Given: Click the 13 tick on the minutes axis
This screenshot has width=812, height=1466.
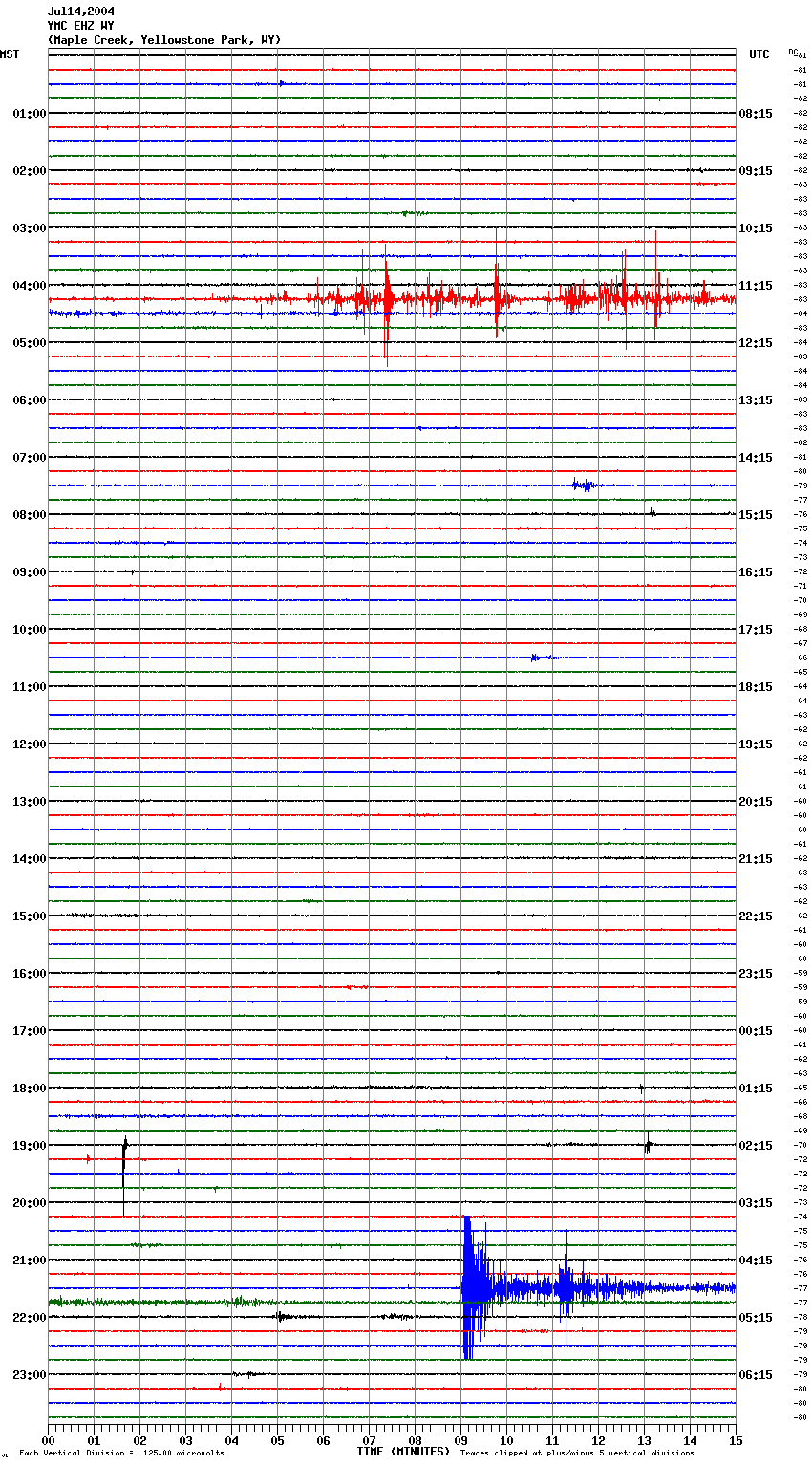Looking at the screenshot, I should (x=644, y=1440).
